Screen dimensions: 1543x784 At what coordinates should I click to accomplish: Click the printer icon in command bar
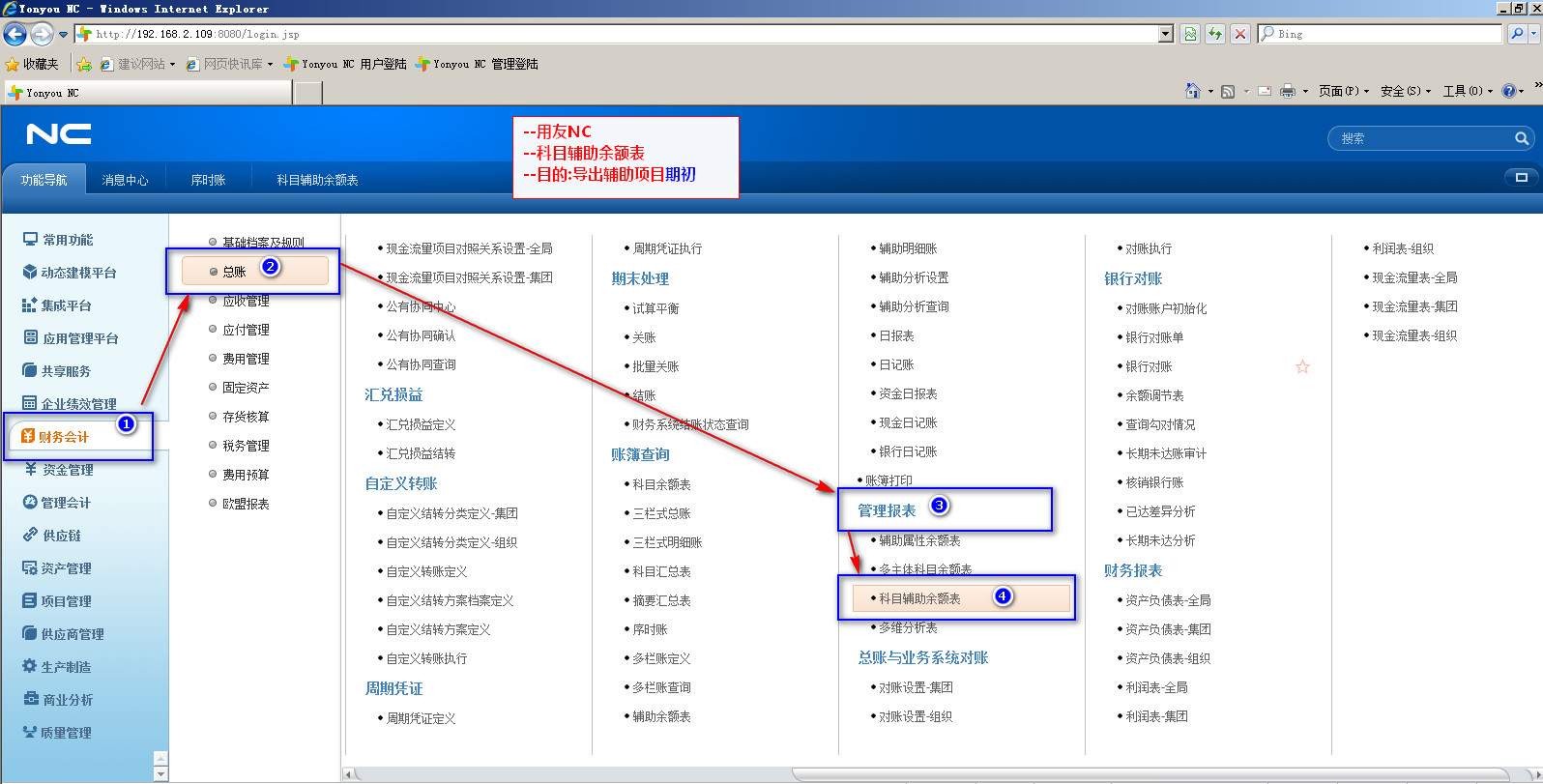pyautogui.click(x=1287, y=91)
